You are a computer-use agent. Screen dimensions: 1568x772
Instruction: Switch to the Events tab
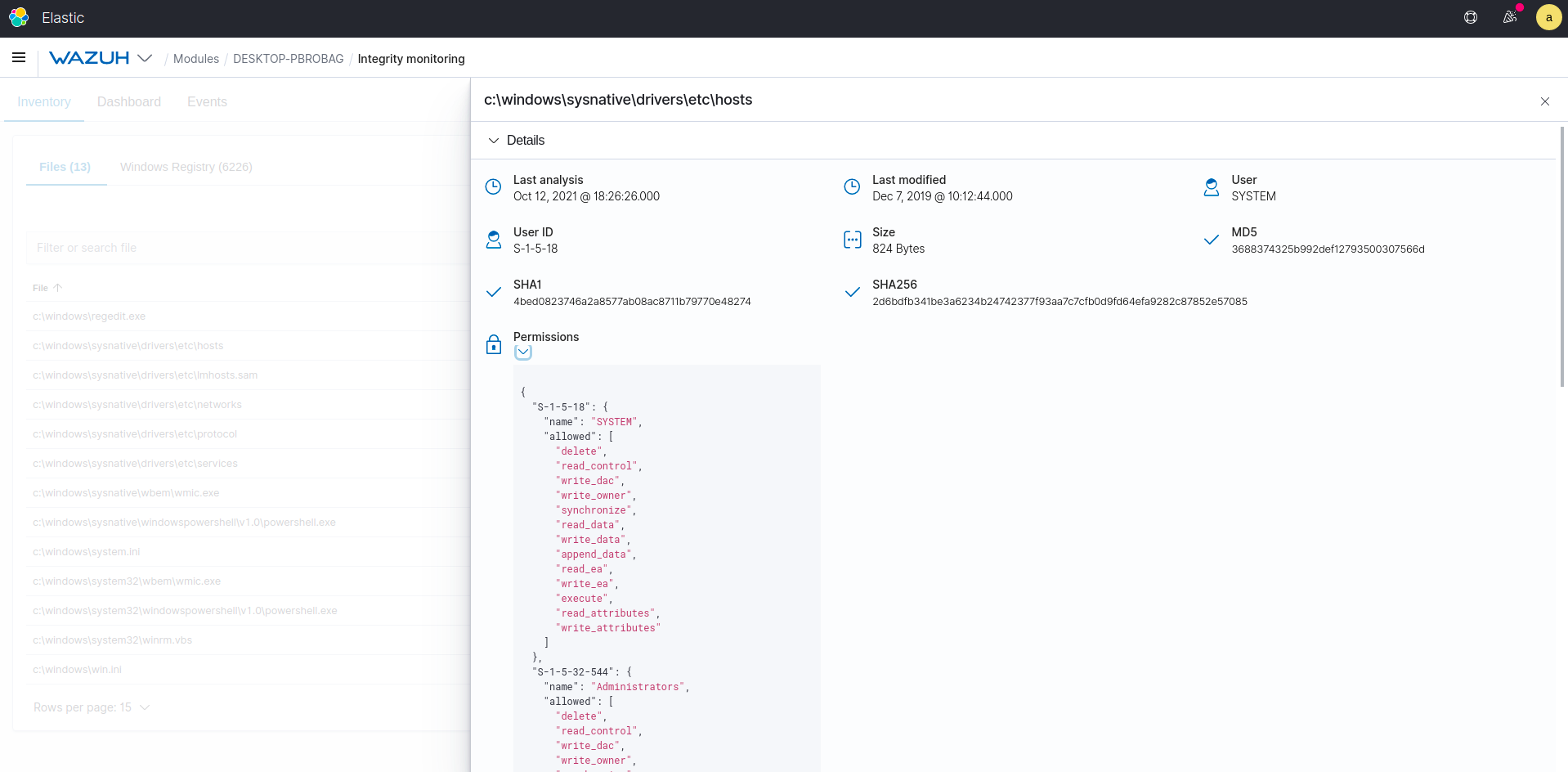point(207,101)
